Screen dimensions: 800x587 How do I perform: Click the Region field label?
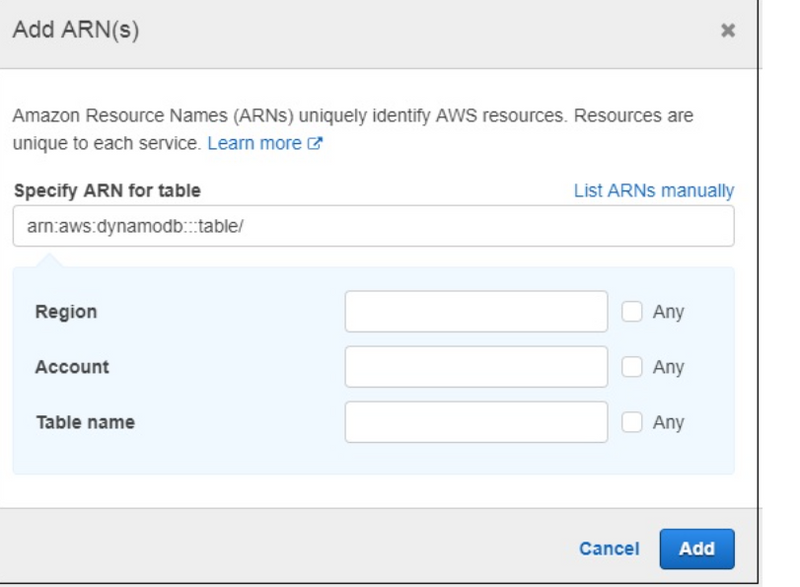tap(66, 312)
